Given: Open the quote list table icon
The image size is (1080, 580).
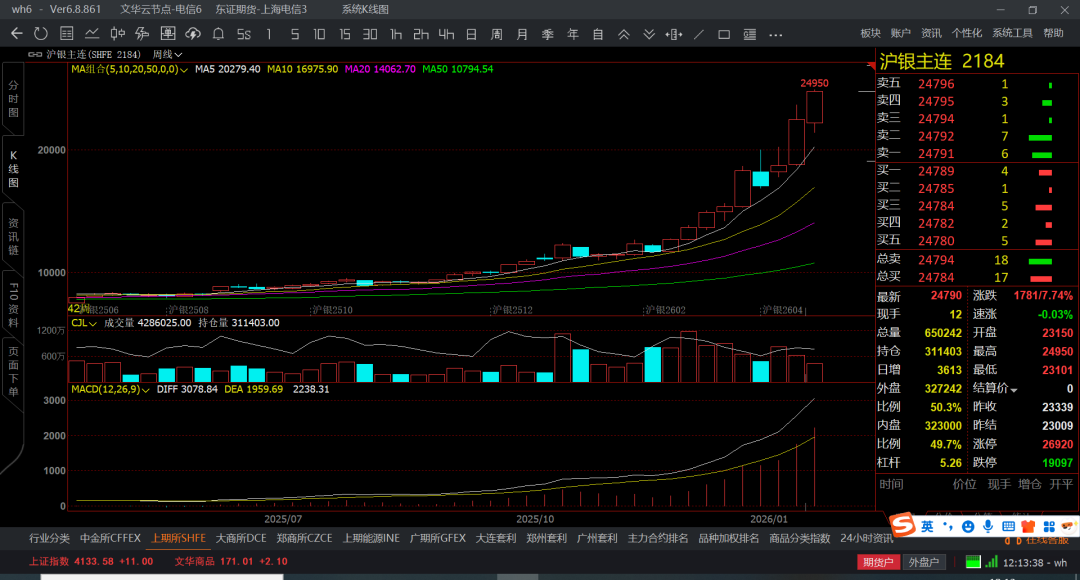Looking at the screenshot, I should pos(66,34).
